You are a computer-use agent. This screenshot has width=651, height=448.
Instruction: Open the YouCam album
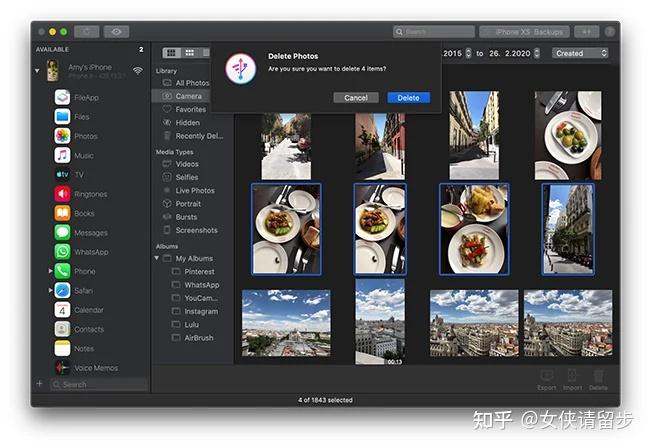(x=195, y=298)
